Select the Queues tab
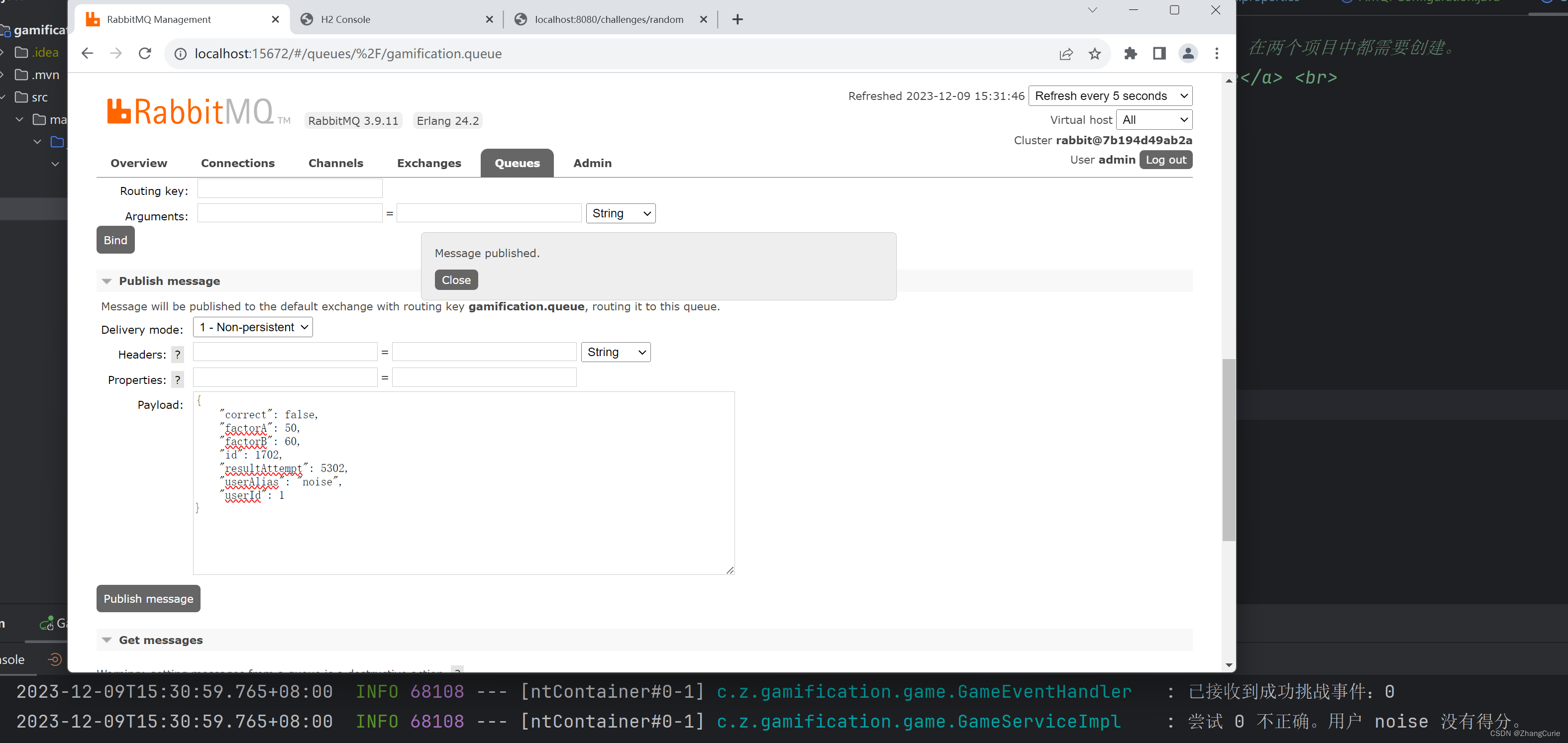The height and width of the screenshot is (743, 1568). pos(517,163)
